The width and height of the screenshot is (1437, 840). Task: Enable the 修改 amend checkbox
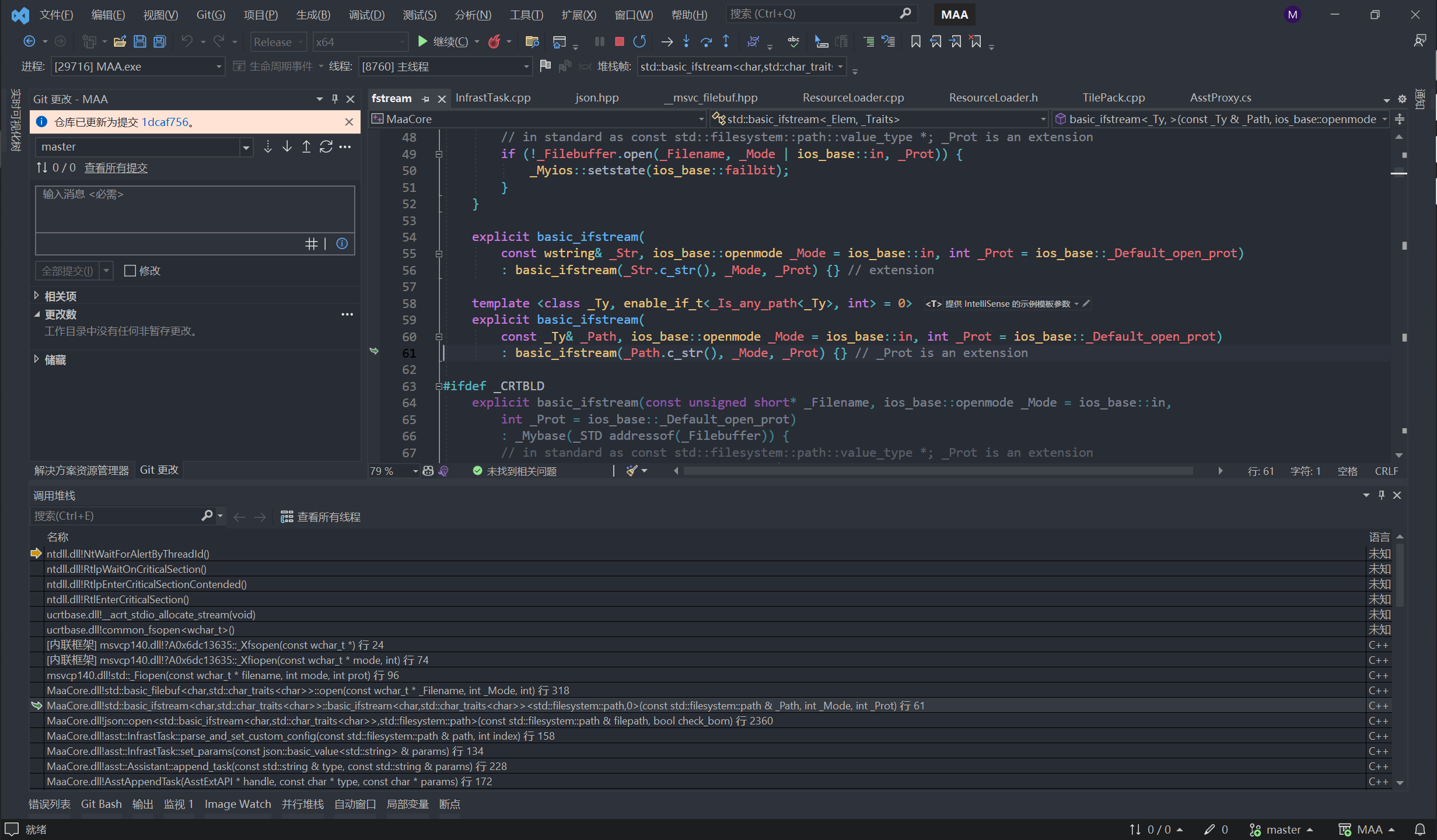click(130, 271)
